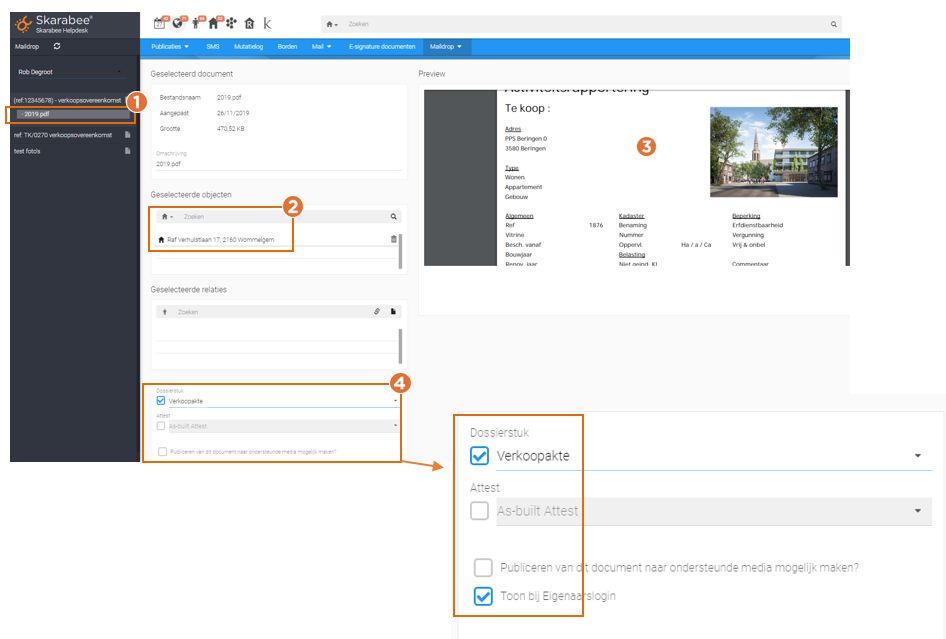Open the Rob Degroot user dropdown
This screenshot has width=946, height=639.
[71, 72]
